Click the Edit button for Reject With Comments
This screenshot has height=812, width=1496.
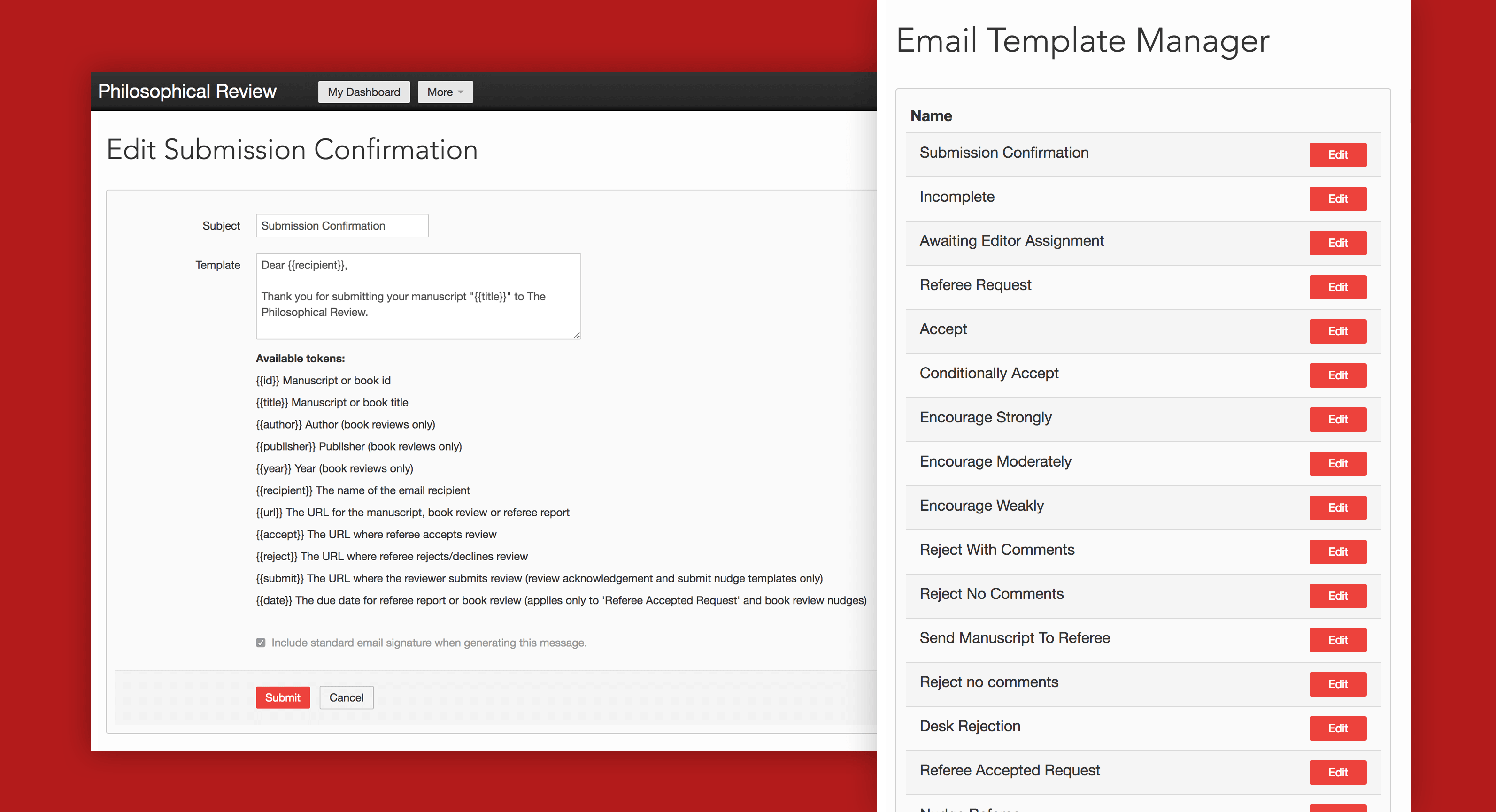coord(1338,551)
